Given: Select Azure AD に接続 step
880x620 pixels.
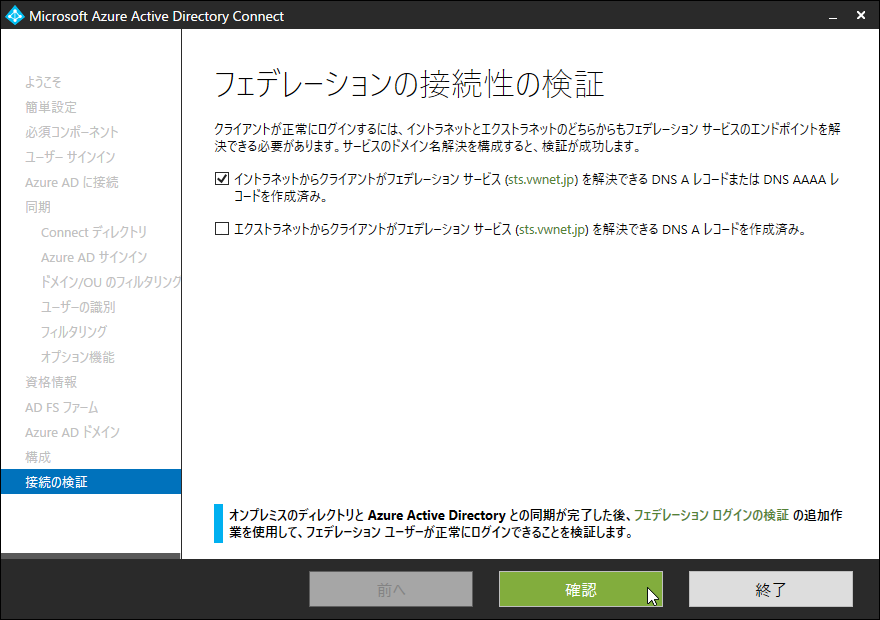Looking at the screenshot, I should (x=71, y=182).
